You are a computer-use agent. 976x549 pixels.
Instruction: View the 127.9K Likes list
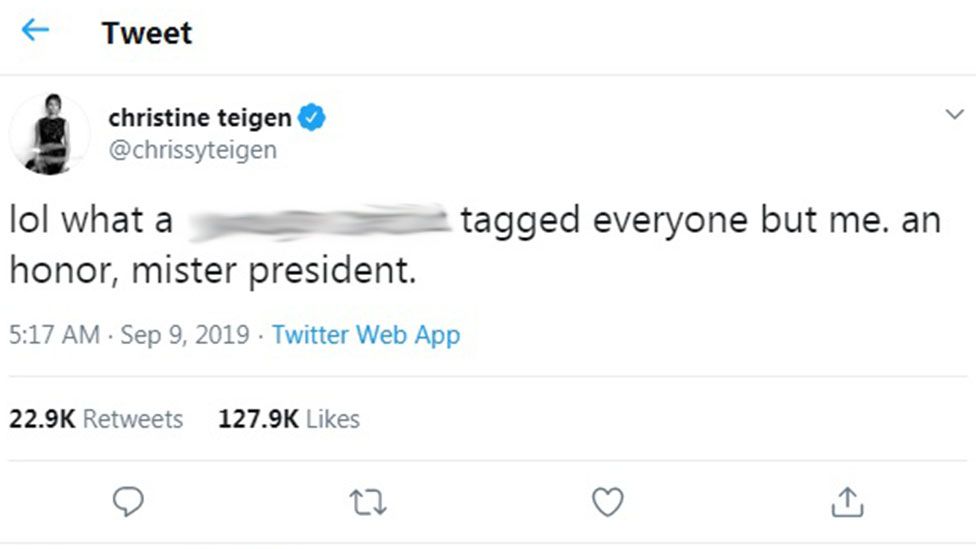(x=289, y=418)
